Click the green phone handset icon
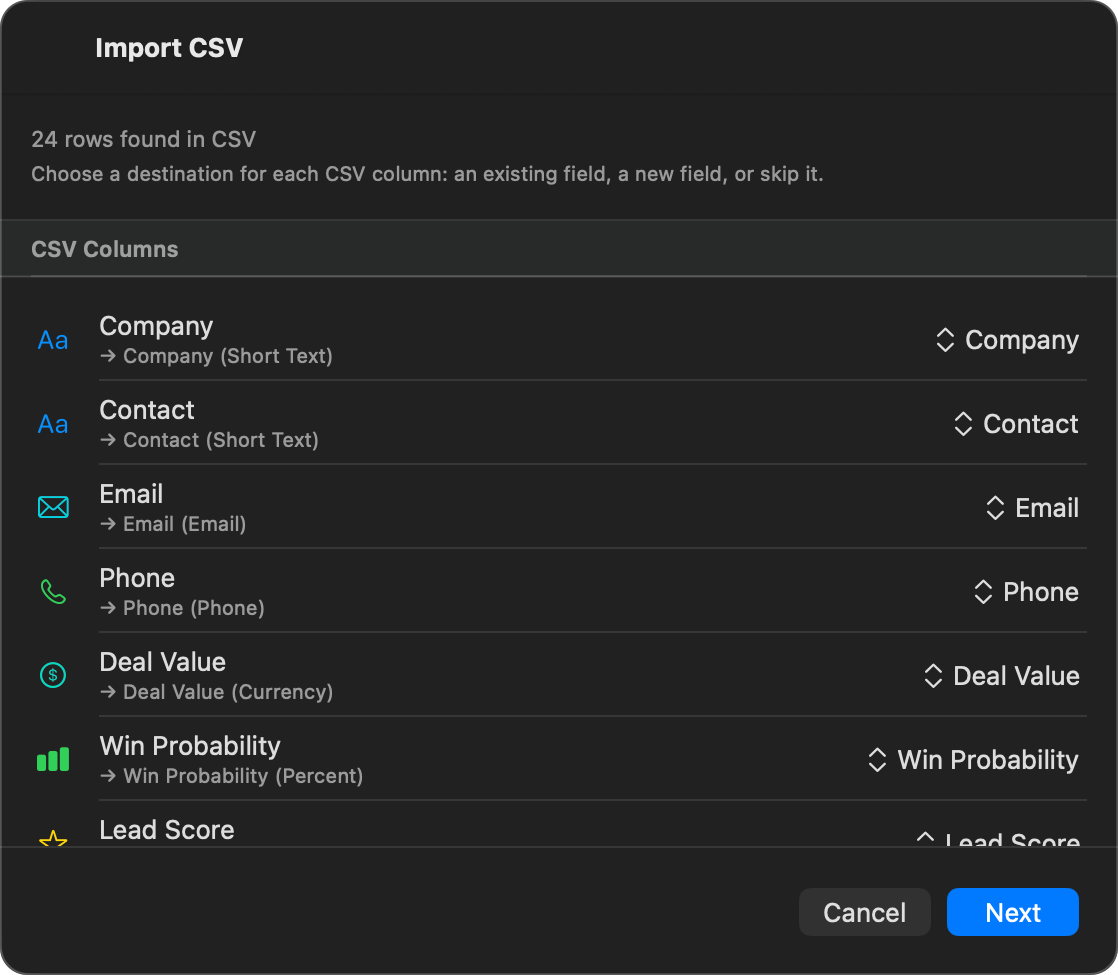The width and height of the screenshot is (1118, 975). (53, 591)
